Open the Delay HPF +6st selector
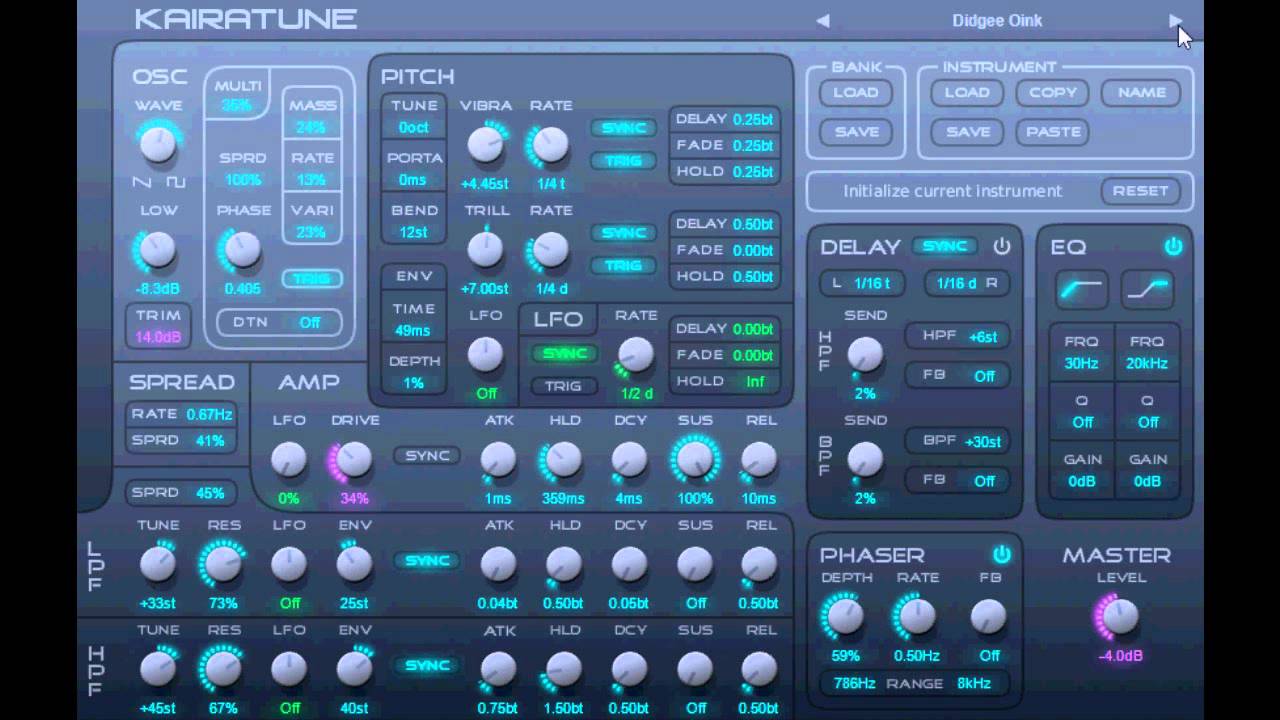This screenshot has width=1280, height=720. (957, 337)
